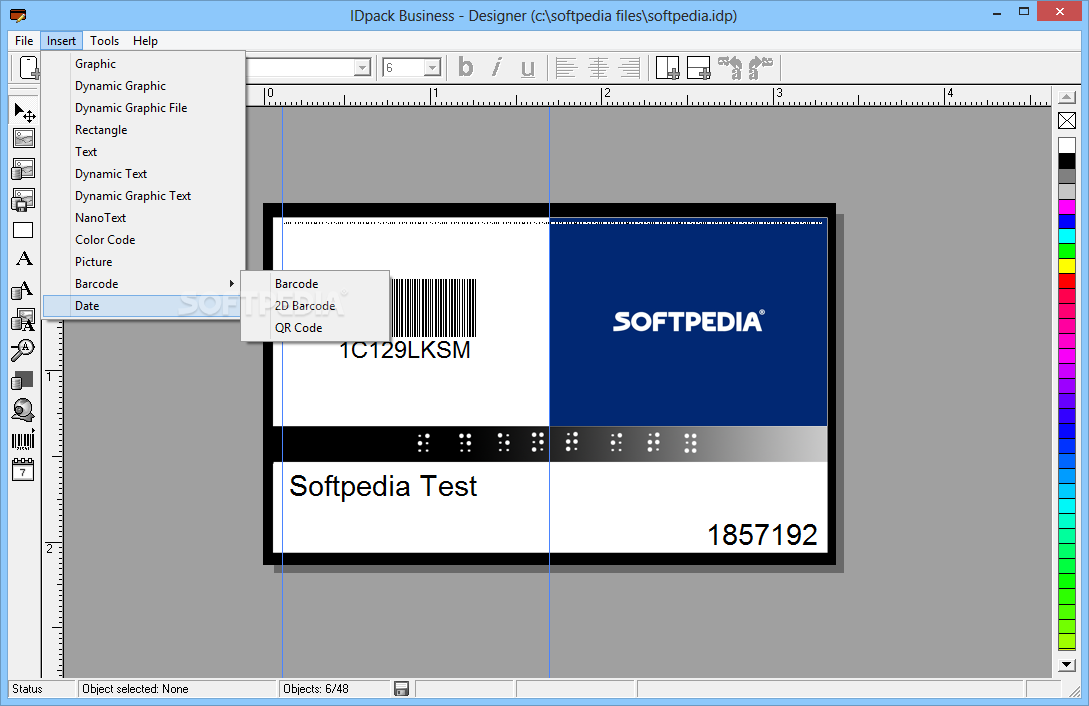Select the plain Text 'A' tool
The width and height of the screenshot is (1089, 706).
[24, 259]
